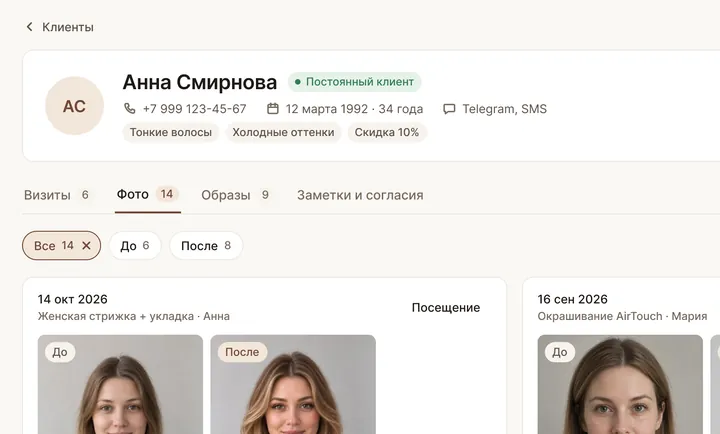
Task: Click the Telegram, SMS contact channels text
Action: [x=504, y=109]
